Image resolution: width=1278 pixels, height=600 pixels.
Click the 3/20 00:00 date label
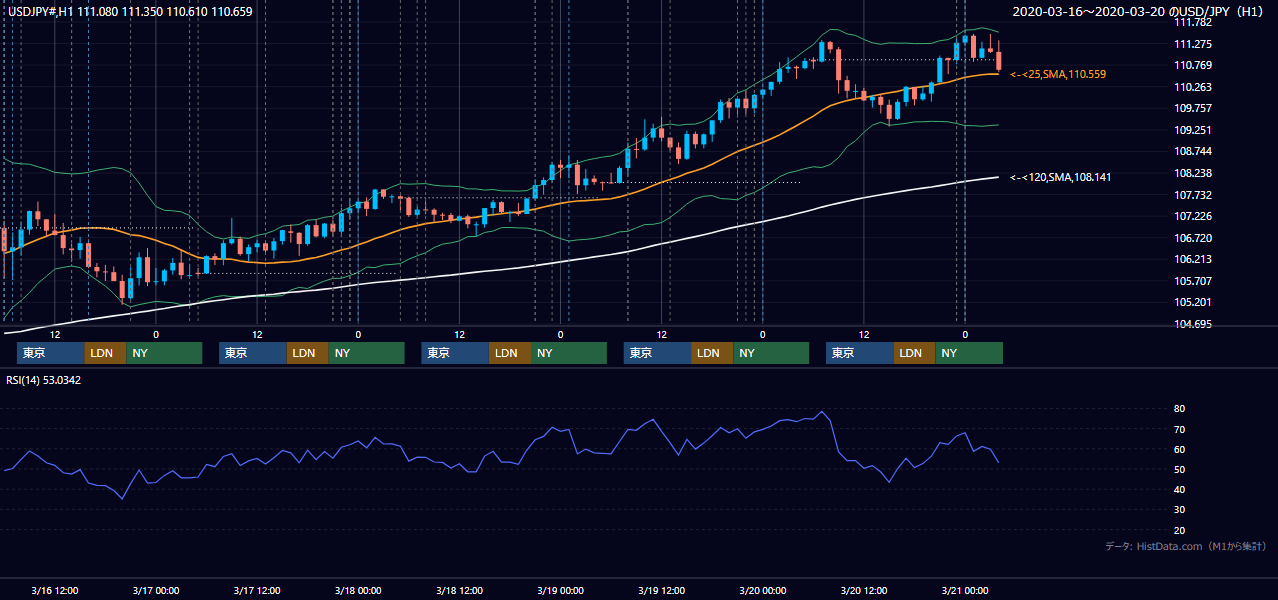tap(762, 590)
